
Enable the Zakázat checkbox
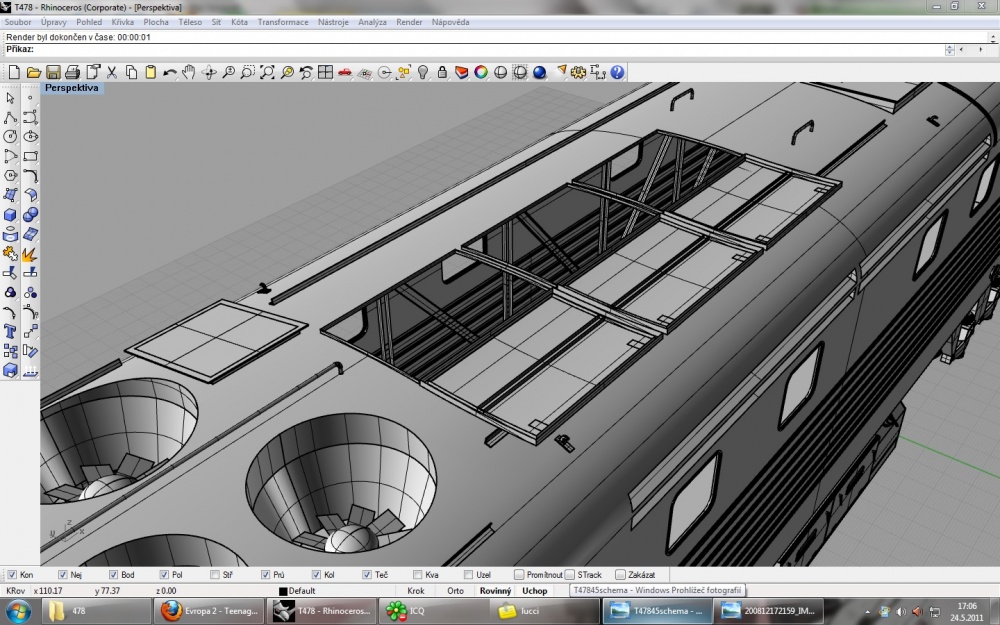621,575
